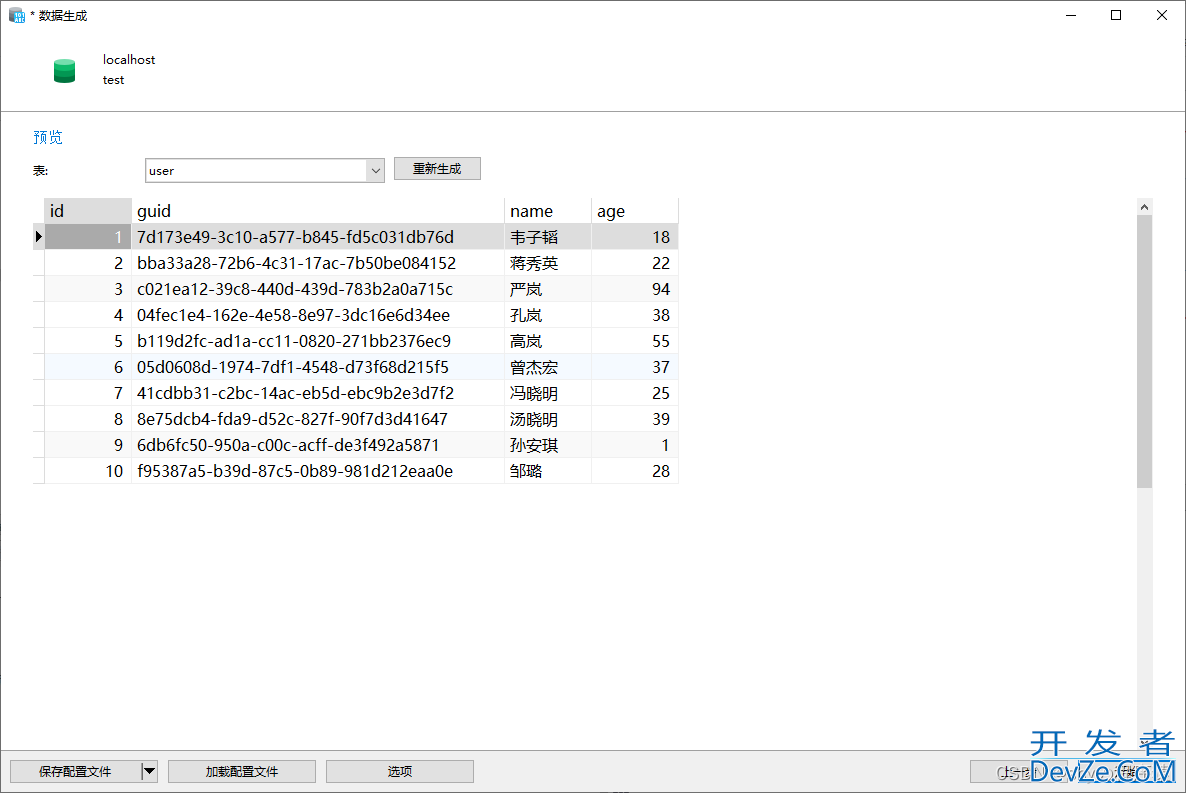The height and width of the screenshot is (793, 1186).
Task: Click the age column header
Action: coord(635,211)
